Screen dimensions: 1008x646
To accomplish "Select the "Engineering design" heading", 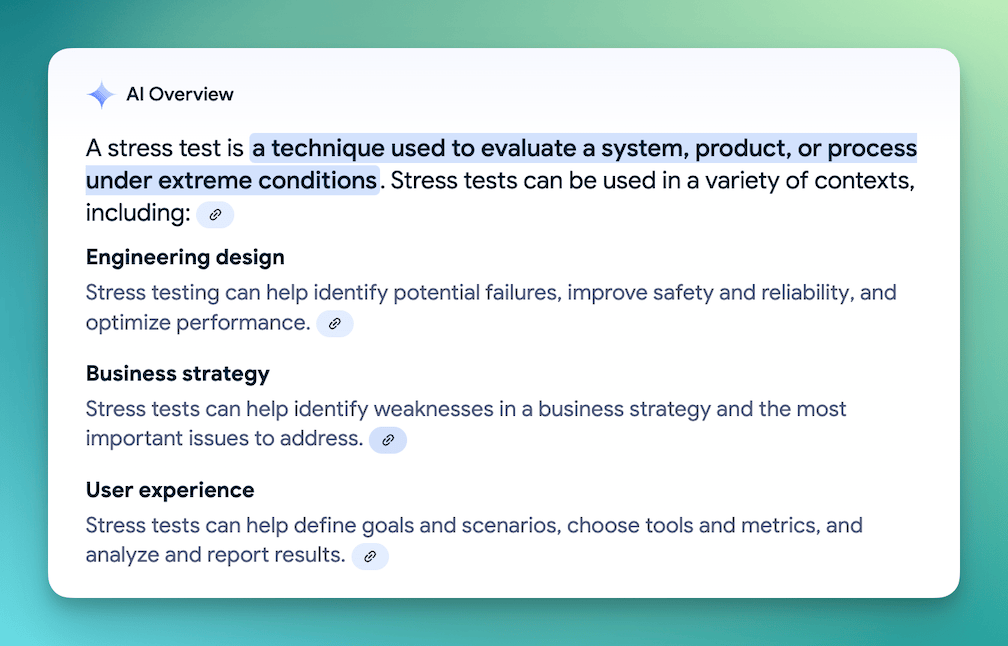I will (185, 257).
